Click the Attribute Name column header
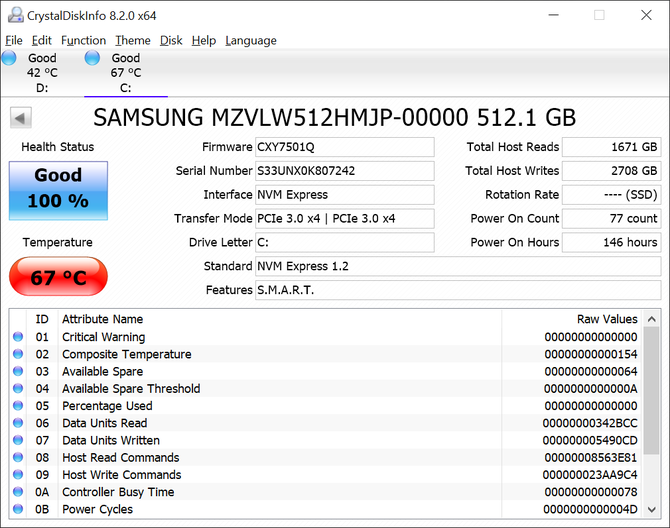 tap(279, 319)
